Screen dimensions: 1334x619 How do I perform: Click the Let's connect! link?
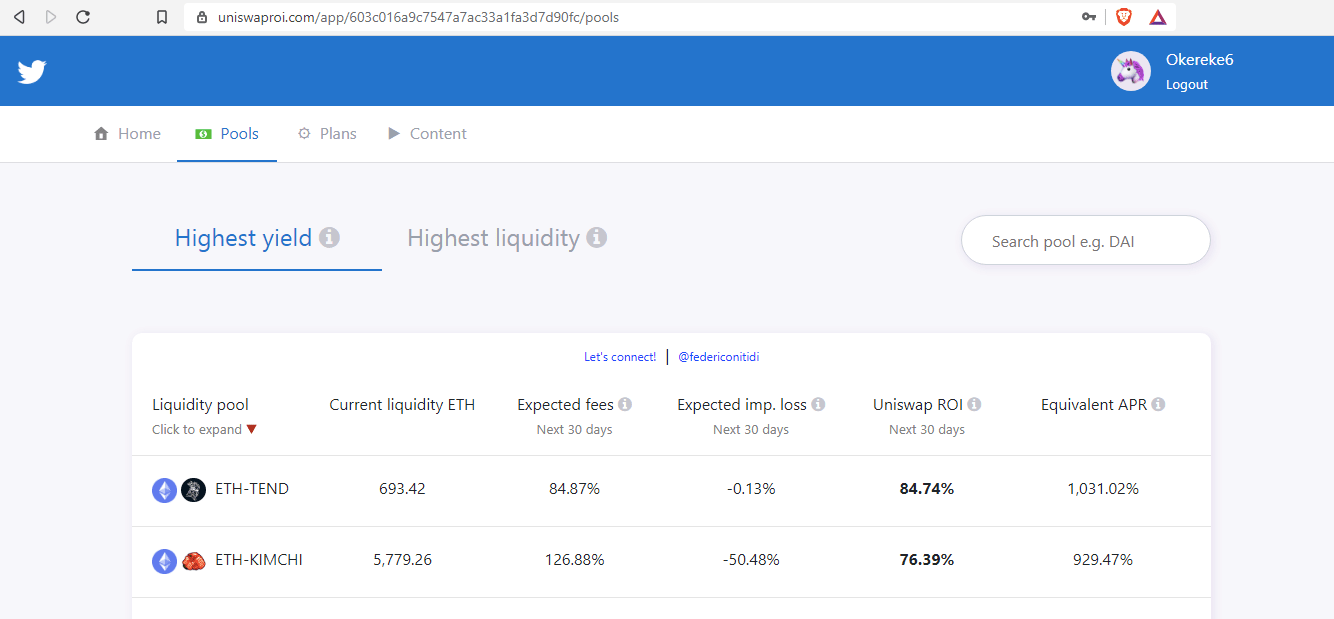[620, 357]
